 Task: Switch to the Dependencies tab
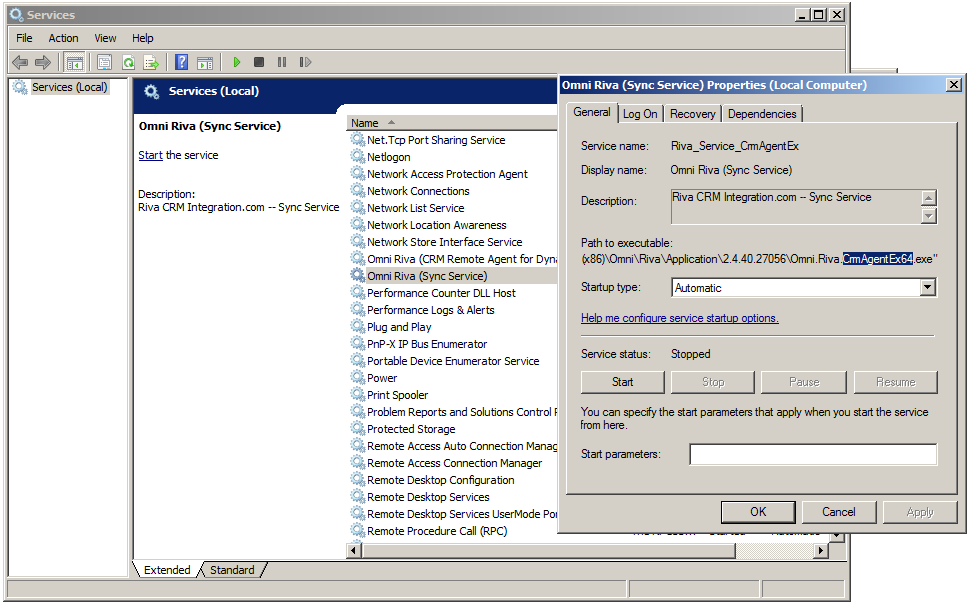pos(762,114)
